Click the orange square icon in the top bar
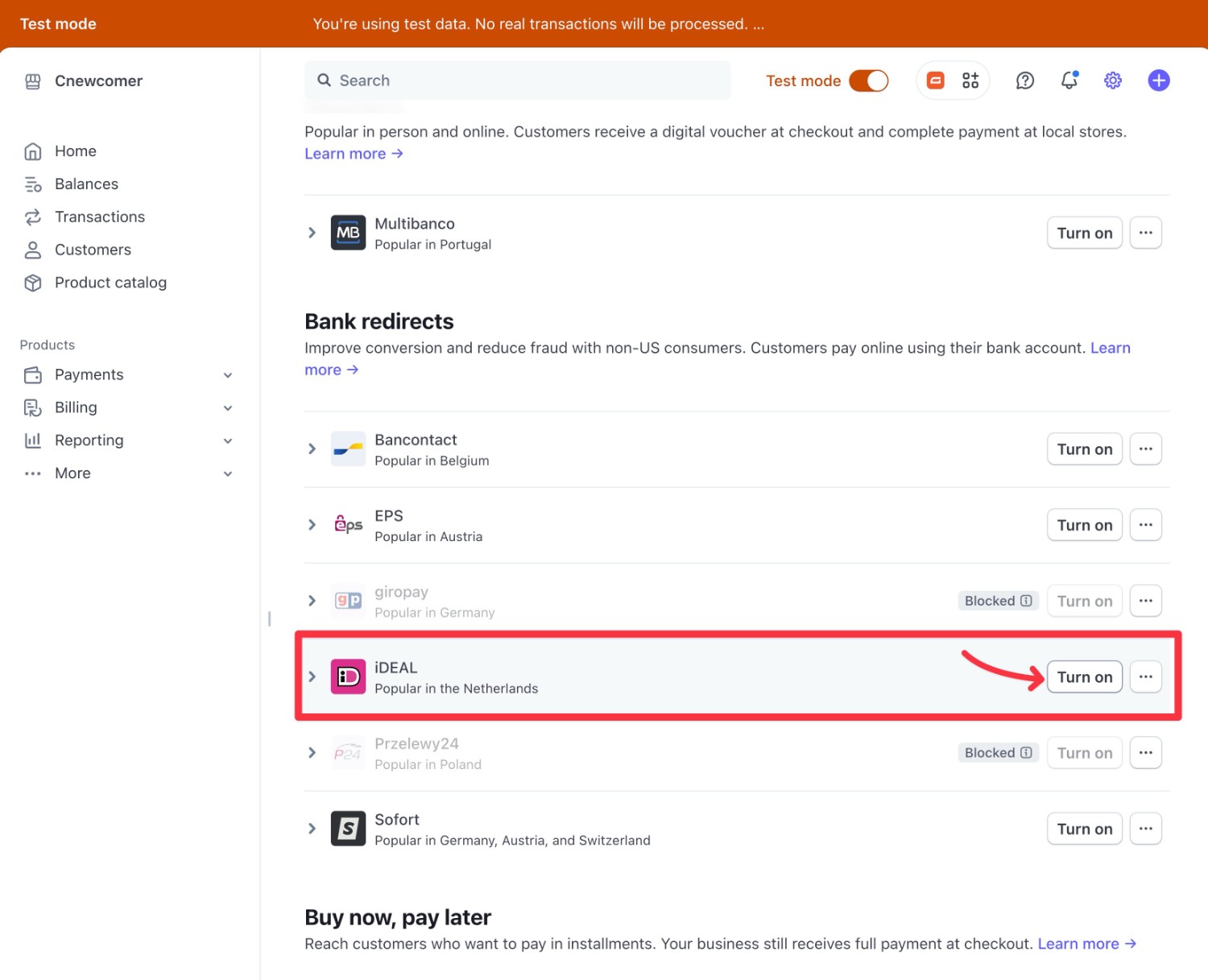Screen dimensions: 1208x980 pyautogui.click(x=936, y=81)
